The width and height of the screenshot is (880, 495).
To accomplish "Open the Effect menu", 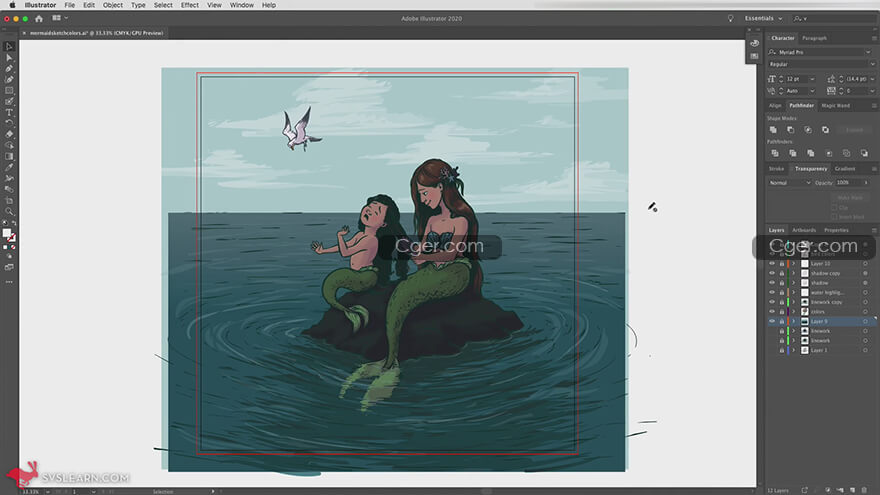I will (190, 5).
